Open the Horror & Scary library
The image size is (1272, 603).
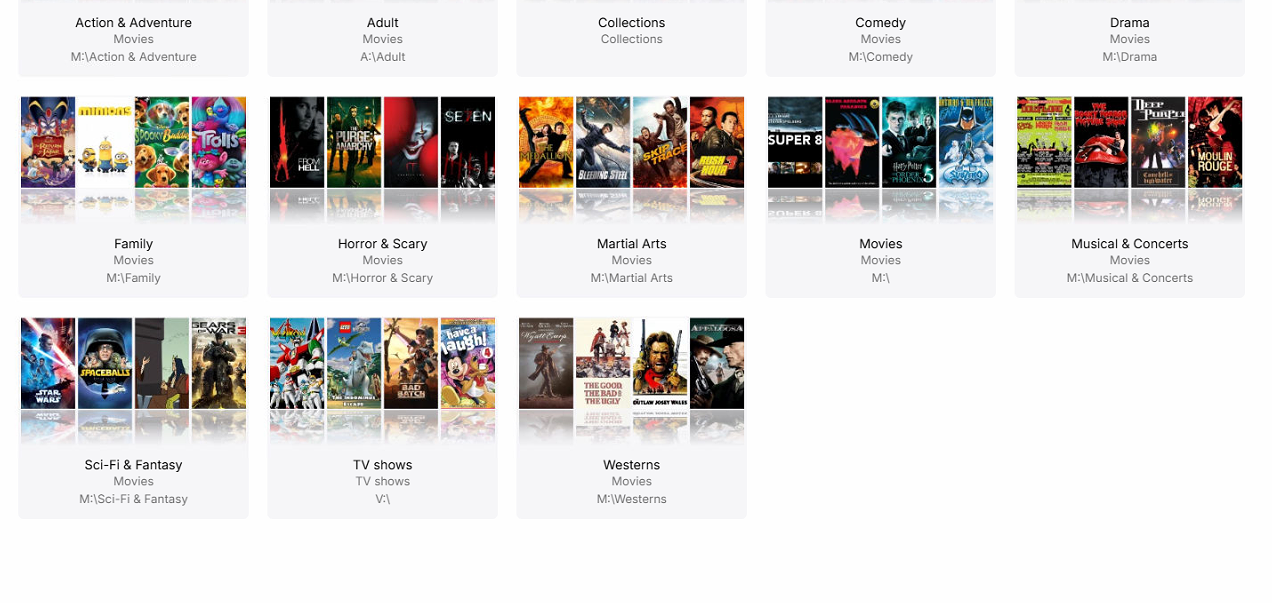click(382, 196)
